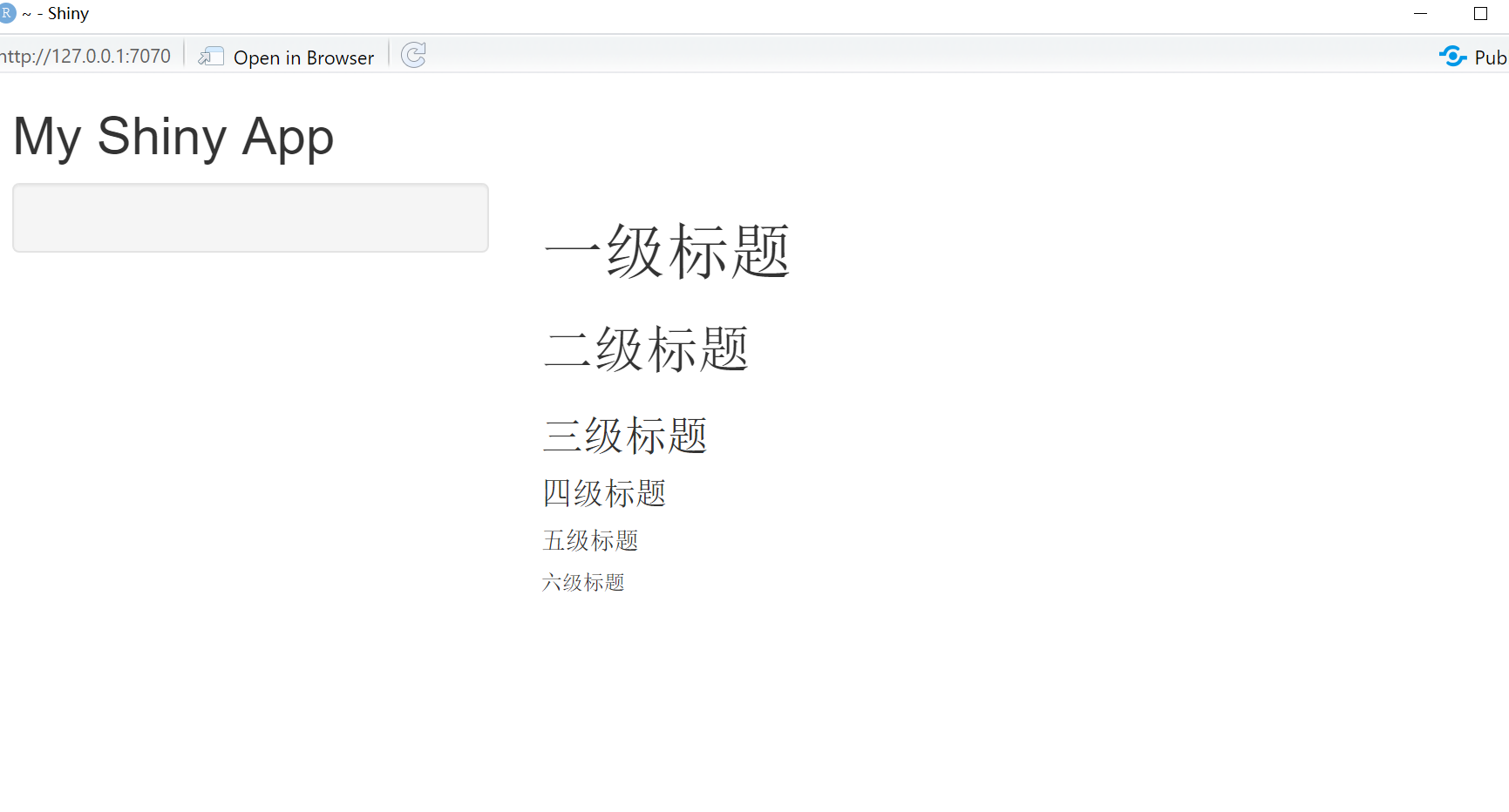Click the My Shiny App title
The height and width of the screenshot is (812, 1509).
[173, 136]
